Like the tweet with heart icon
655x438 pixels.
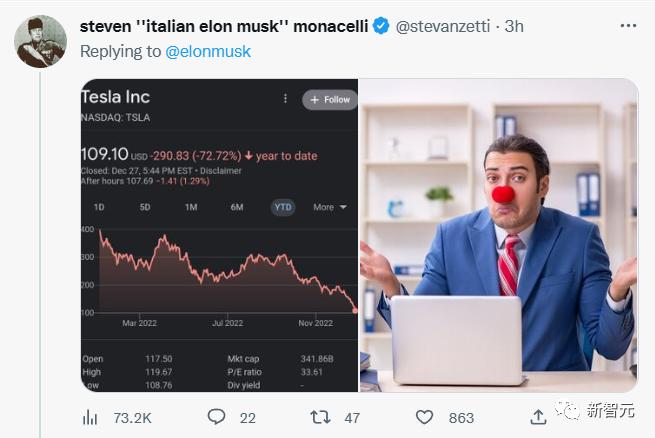(425, 416)
